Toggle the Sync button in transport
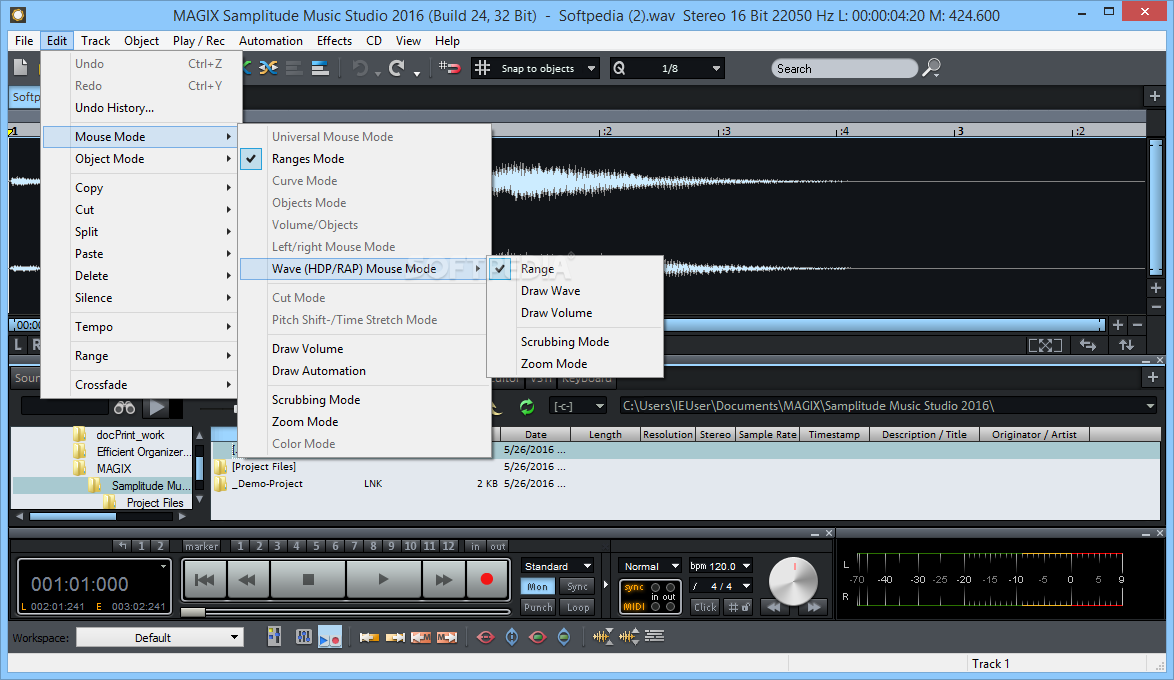This screenshot has height=680, width=1174. click(x=577, y=587)
